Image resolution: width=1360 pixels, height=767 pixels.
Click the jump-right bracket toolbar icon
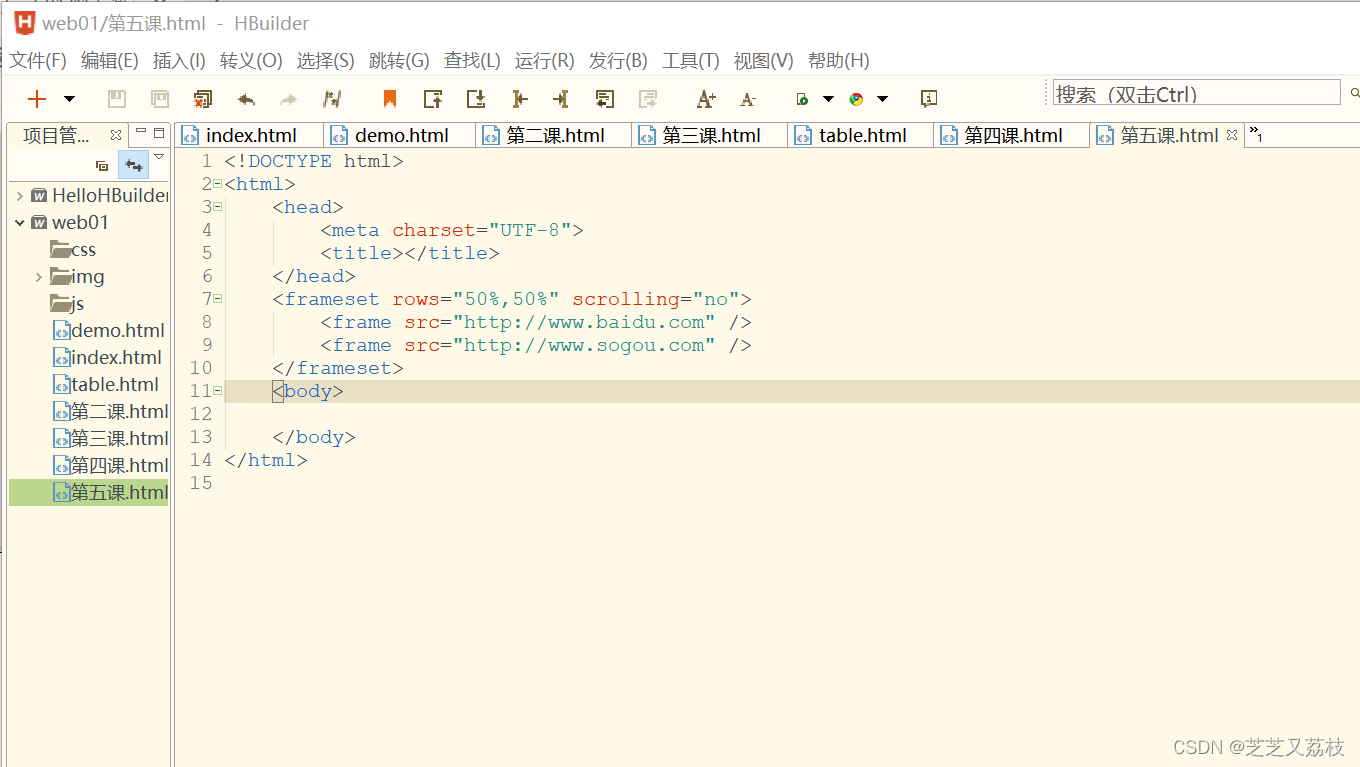pyautogui.click(x=561, y=98)
